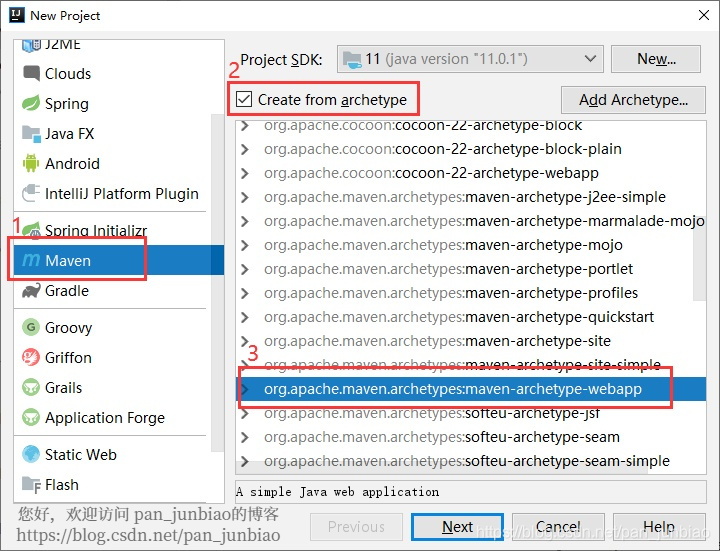Click the Help button

pos(659,527)
